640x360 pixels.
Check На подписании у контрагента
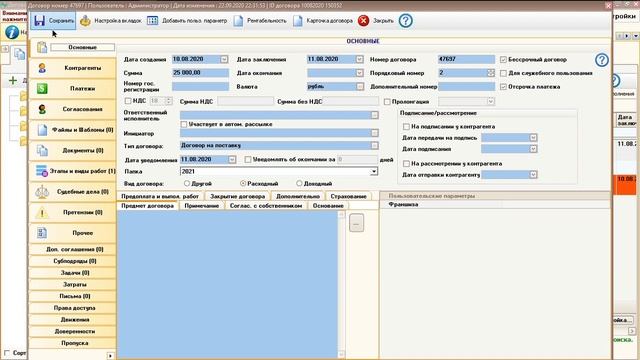pos(406,127)
